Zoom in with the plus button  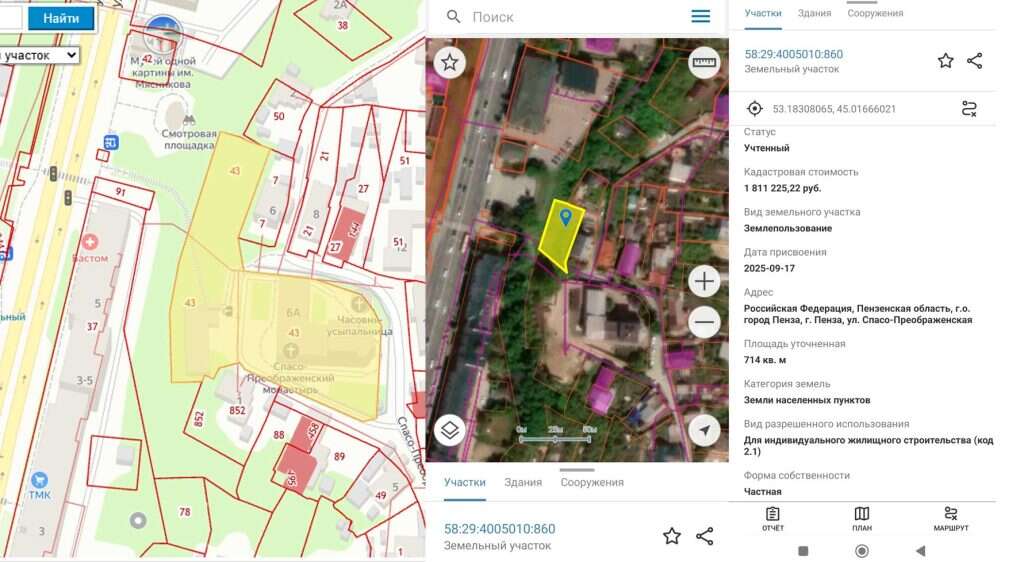pos(704,281)
